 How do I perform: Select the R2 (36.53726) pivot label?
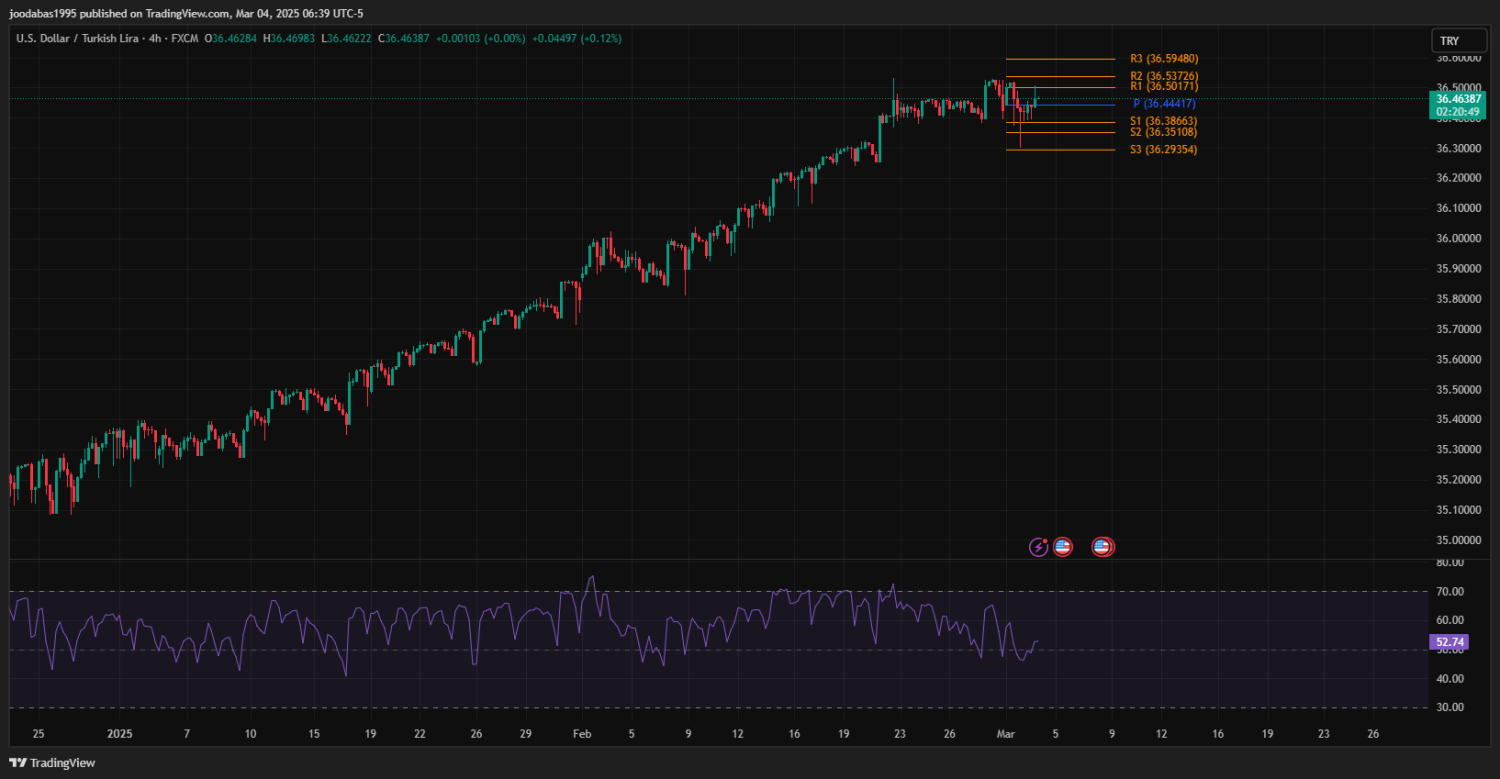(x=1164, y=76)
